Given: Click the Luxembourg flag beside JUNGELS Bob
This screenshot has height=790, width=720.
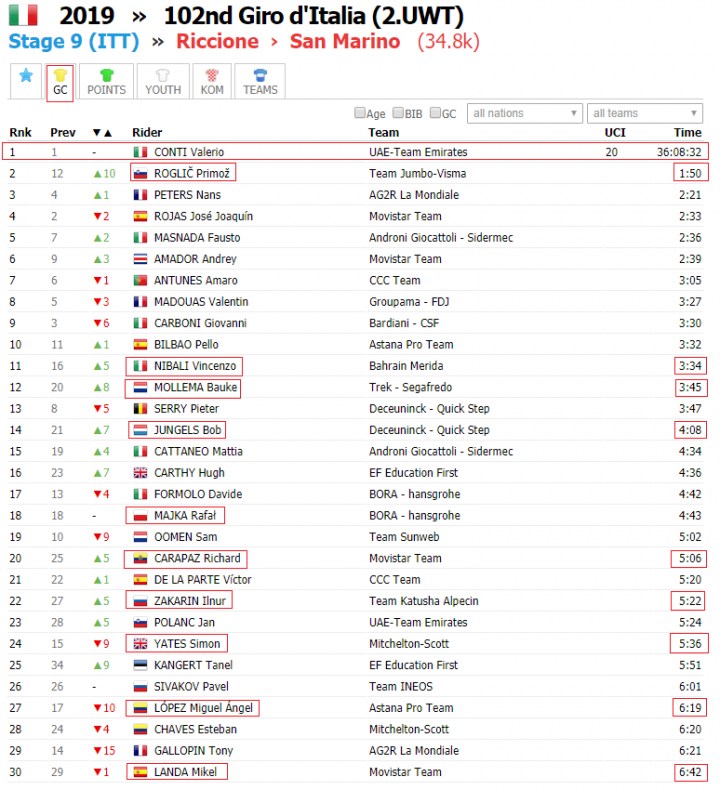Looking at the screenshot, I should tap(140, 430).
